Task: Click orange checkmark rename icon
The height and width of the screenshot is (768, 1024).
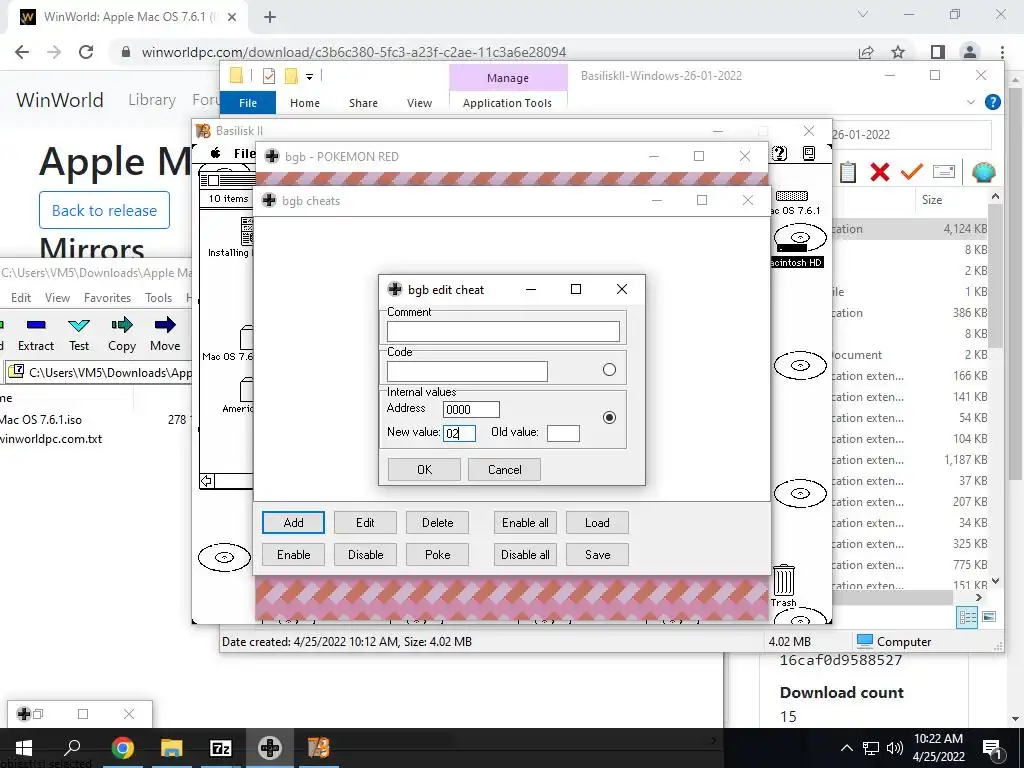Action: (x=911, y=172)
